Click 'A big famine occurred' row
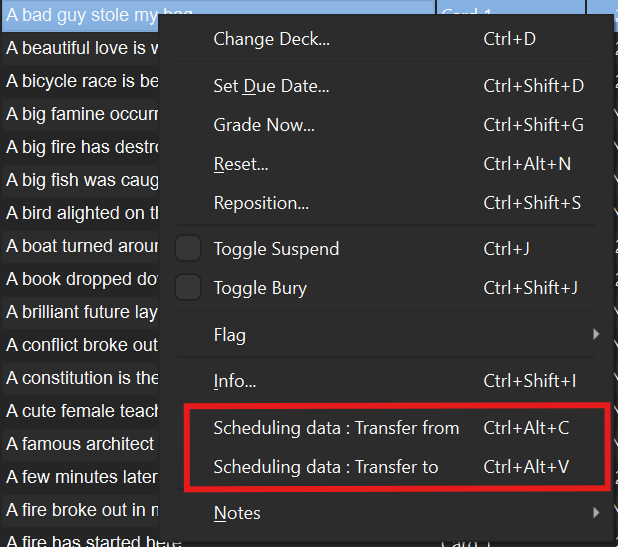This screenshot has height=547, width=618. pos(82,114)
